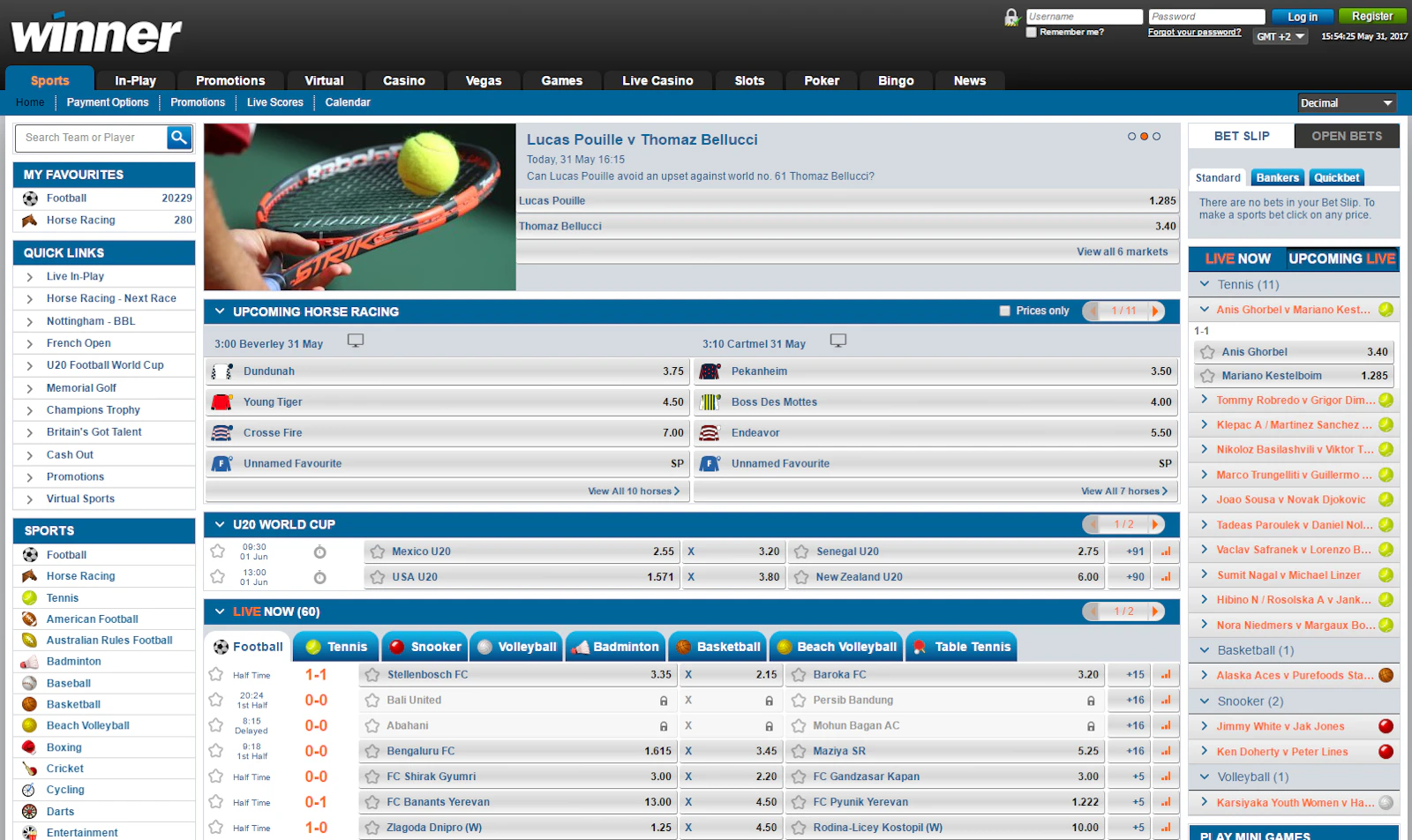This screenshot has height=840, width=1412.
Task: Click the Darts board icon
Action: pos(30,812)
